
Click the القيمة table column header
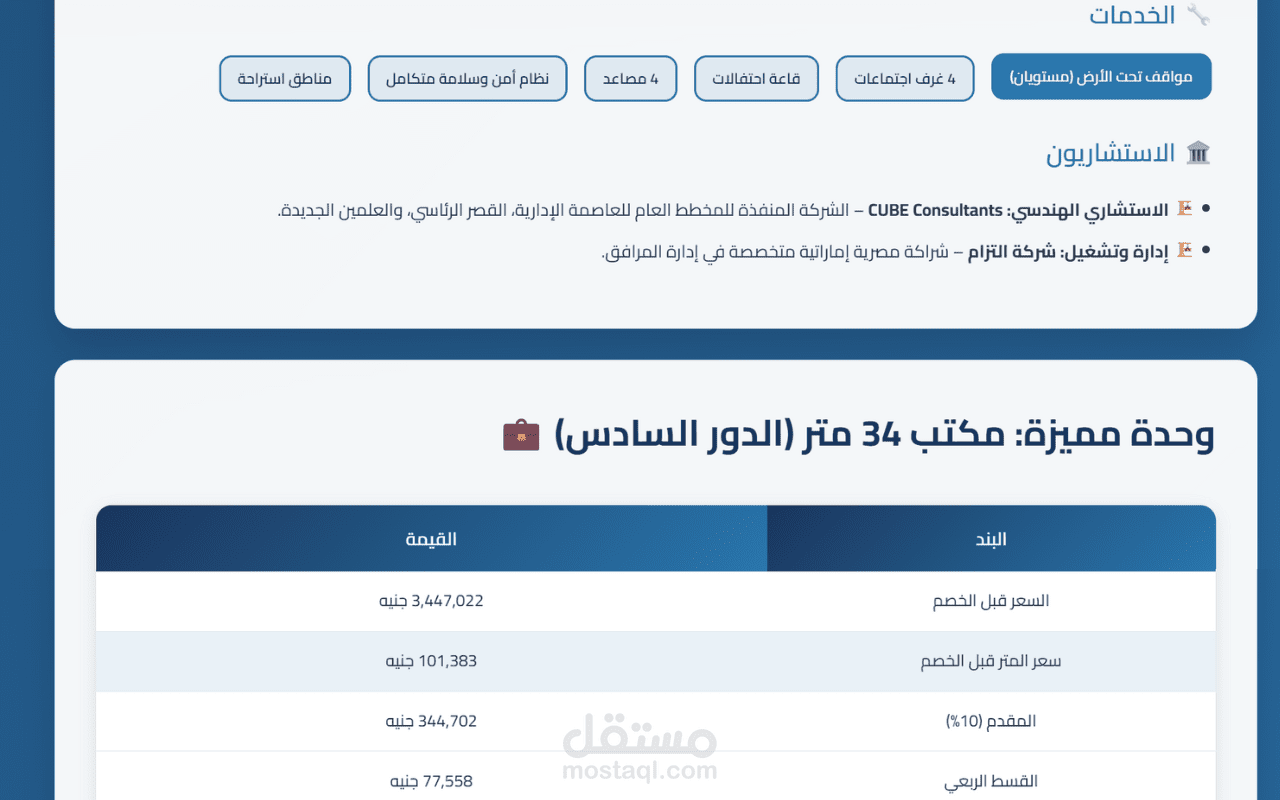point(431,539)
